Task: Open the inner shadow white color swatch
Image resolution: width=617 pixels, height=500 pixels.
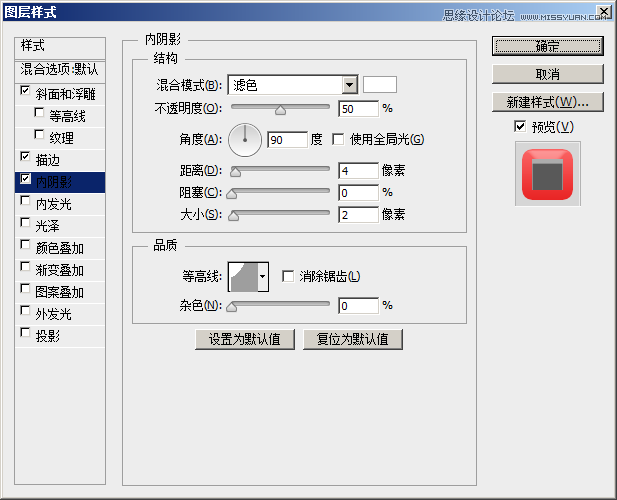Action: (380, 85)
